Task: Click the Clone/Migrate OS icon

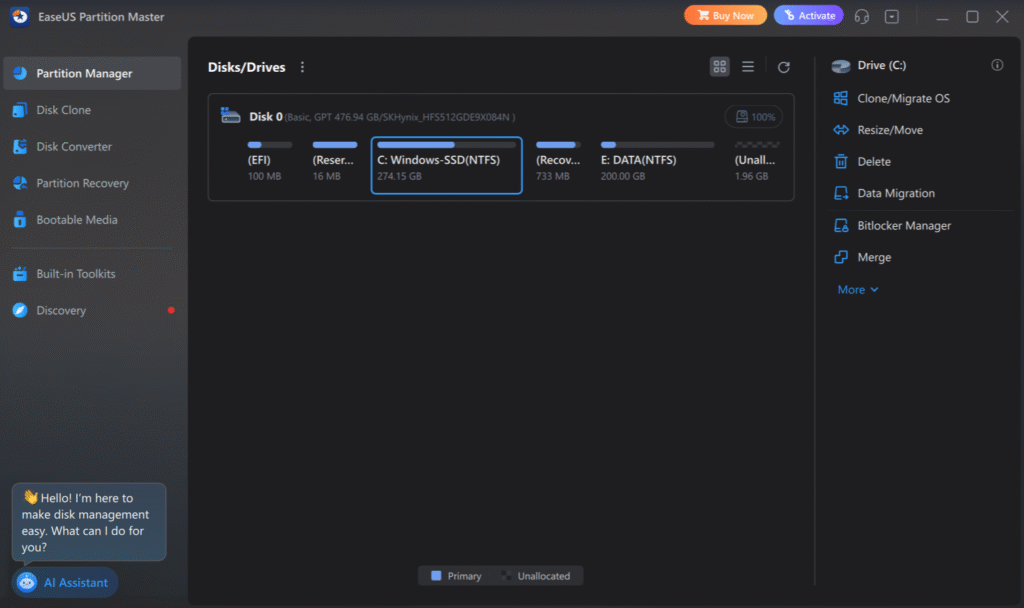Action: click(x=841, y=98)
